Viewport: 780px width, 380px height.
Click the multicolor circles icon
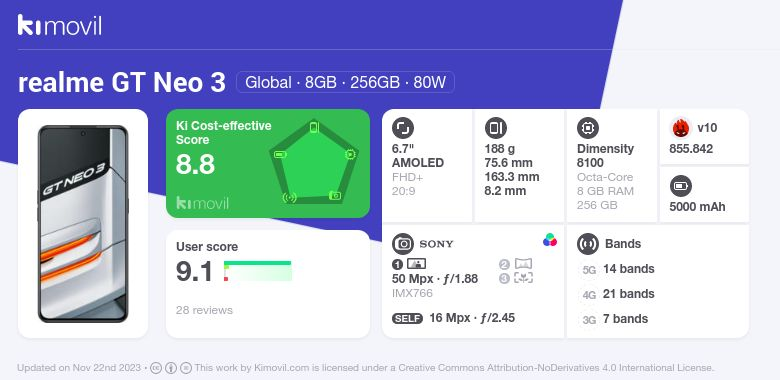tap(550, 240)
